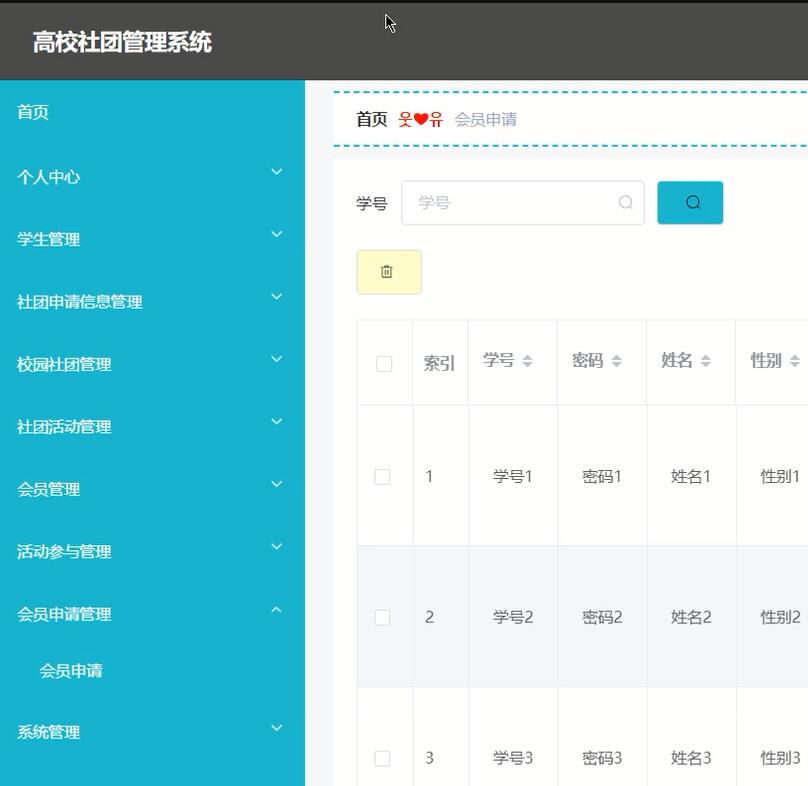Click cell 学号3 in table

pyautogui.click(x=513, y=758)
